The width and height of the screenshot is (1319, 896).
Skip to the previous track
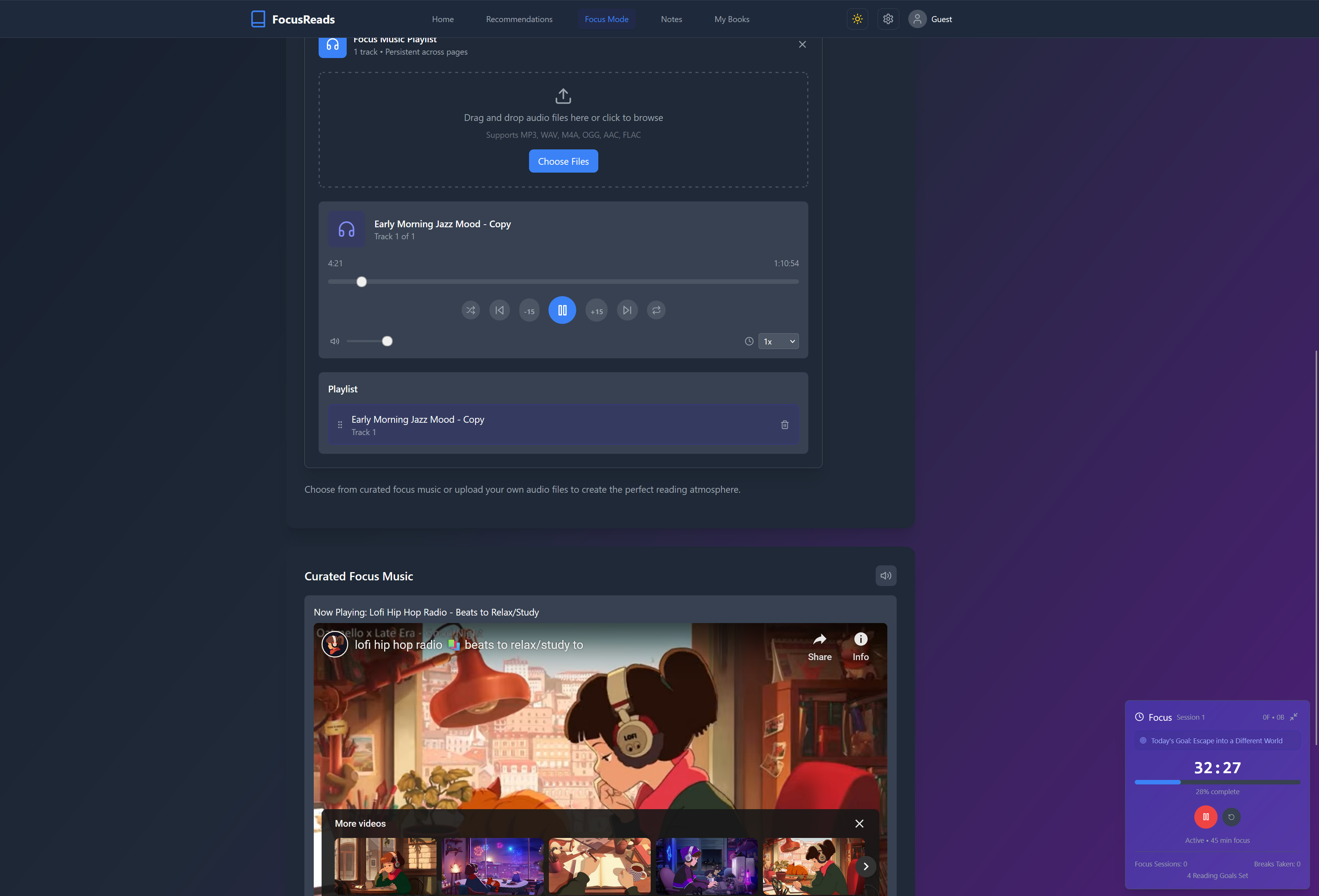point(499,310)
